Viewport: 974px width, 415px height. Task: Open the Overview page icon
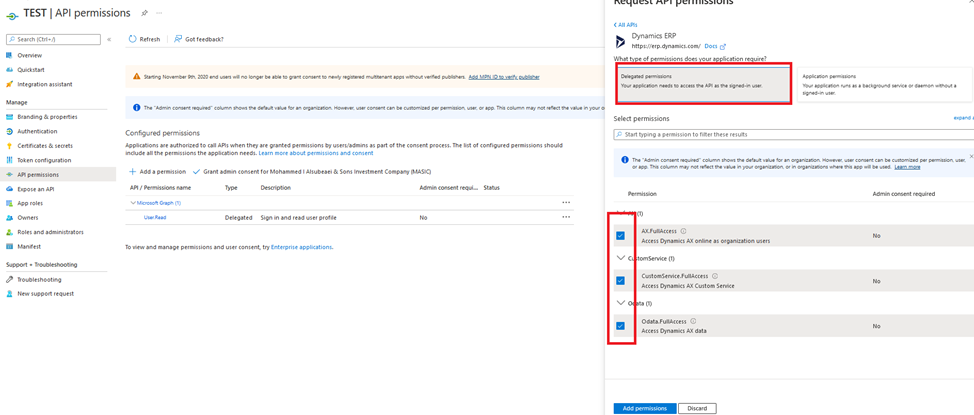pyautogui.click(x=9, y=55)
